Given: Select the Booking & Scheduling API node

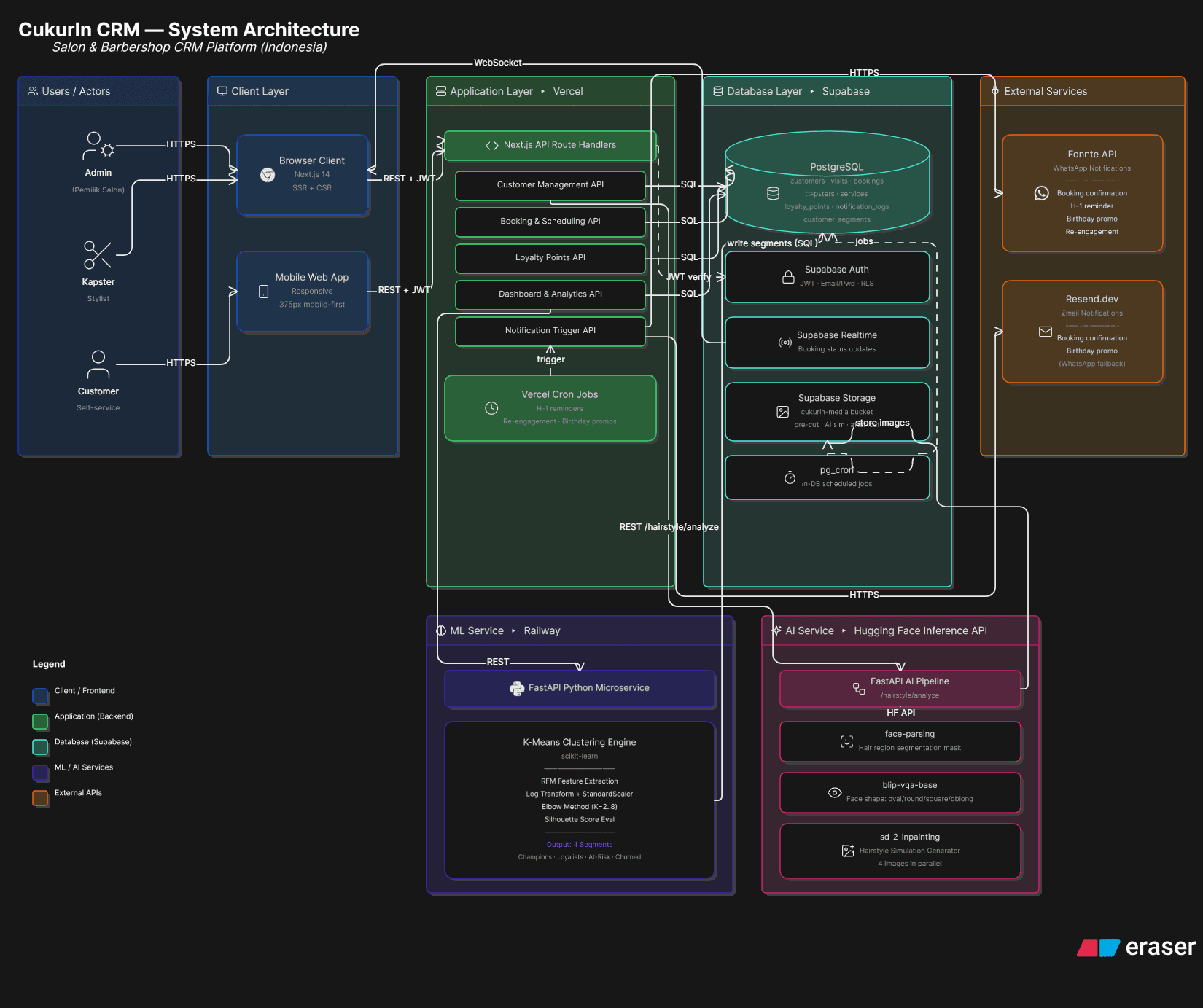Looking at the screenshot, I should pyautogui.click(x=550, y=222).
